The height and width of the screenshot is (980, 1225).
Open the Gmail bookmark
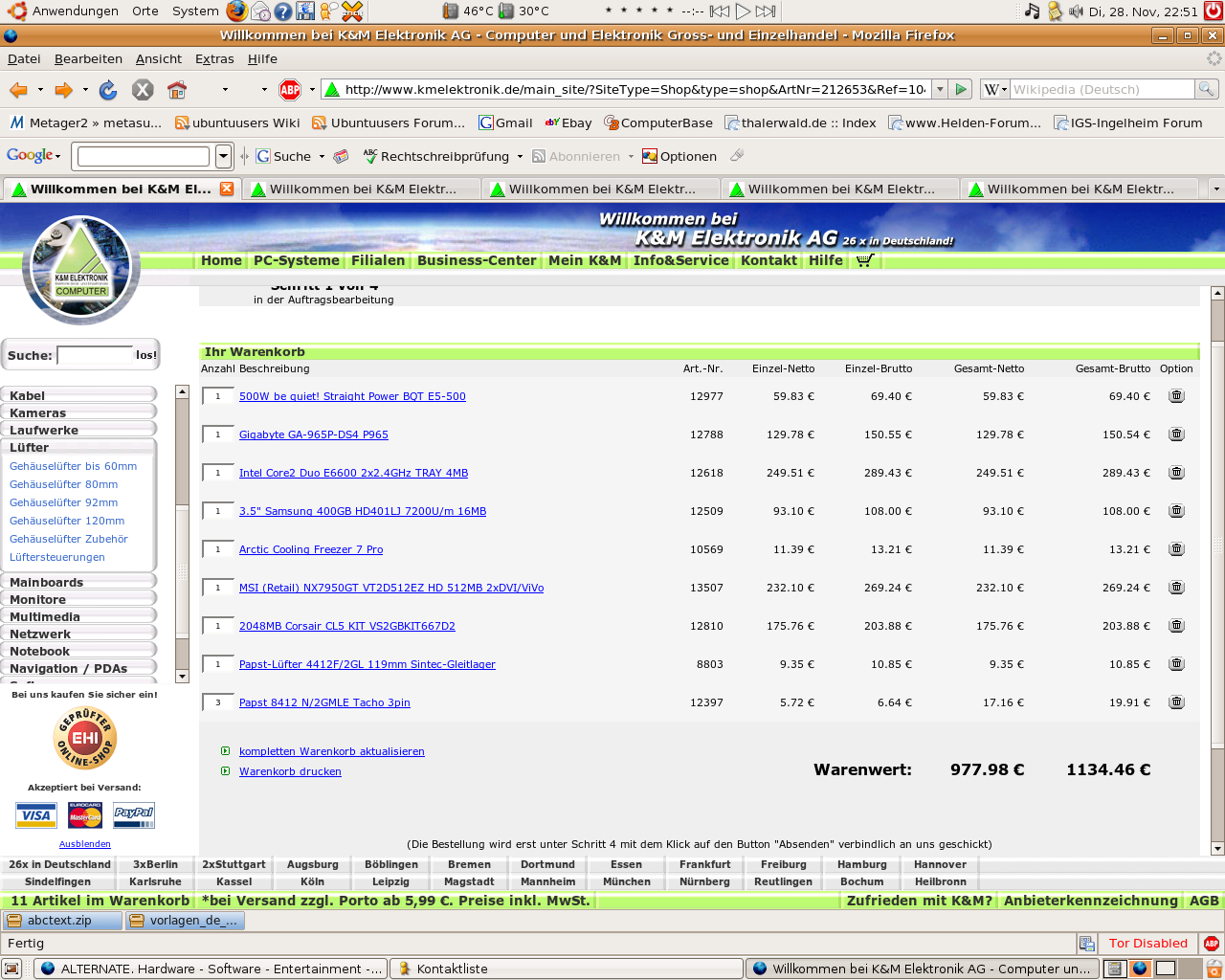click(505, 122)
